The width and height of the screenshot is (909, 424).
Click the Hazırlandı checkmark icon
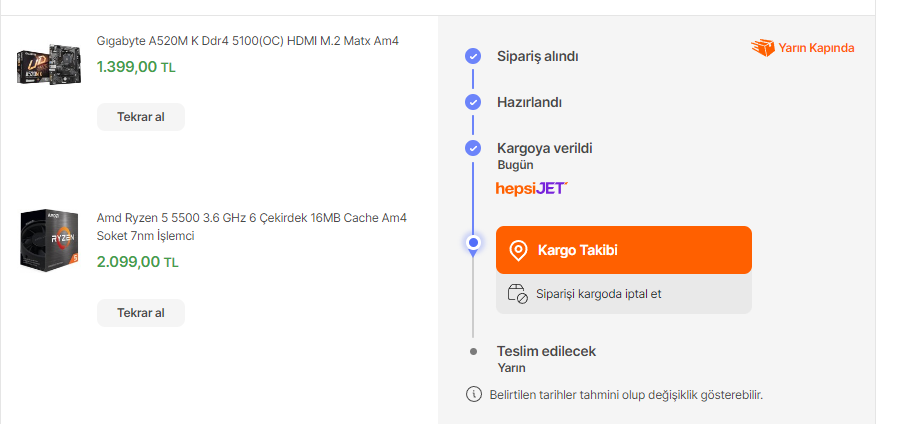pos(473,102)
